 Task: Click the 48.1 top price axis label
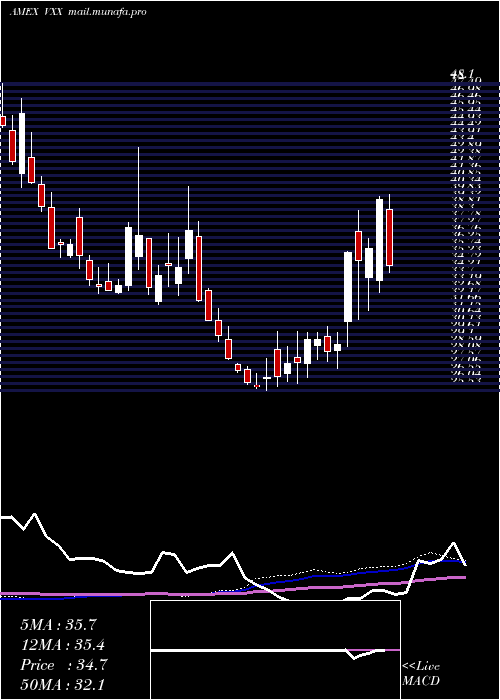464,75
